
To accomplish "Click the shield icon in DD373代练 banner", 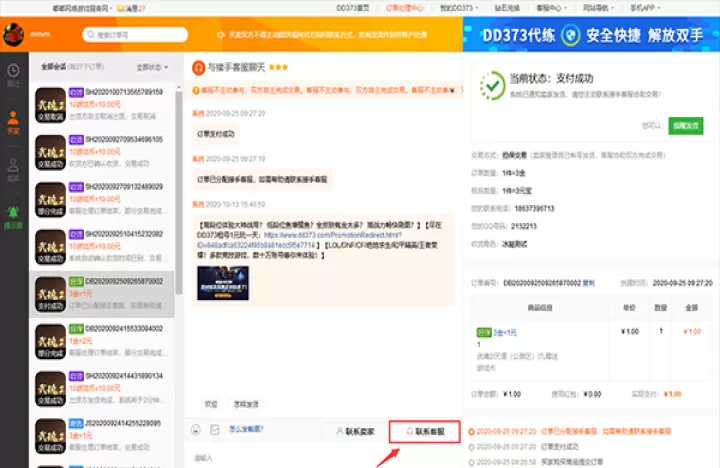I will pos(570,35).
